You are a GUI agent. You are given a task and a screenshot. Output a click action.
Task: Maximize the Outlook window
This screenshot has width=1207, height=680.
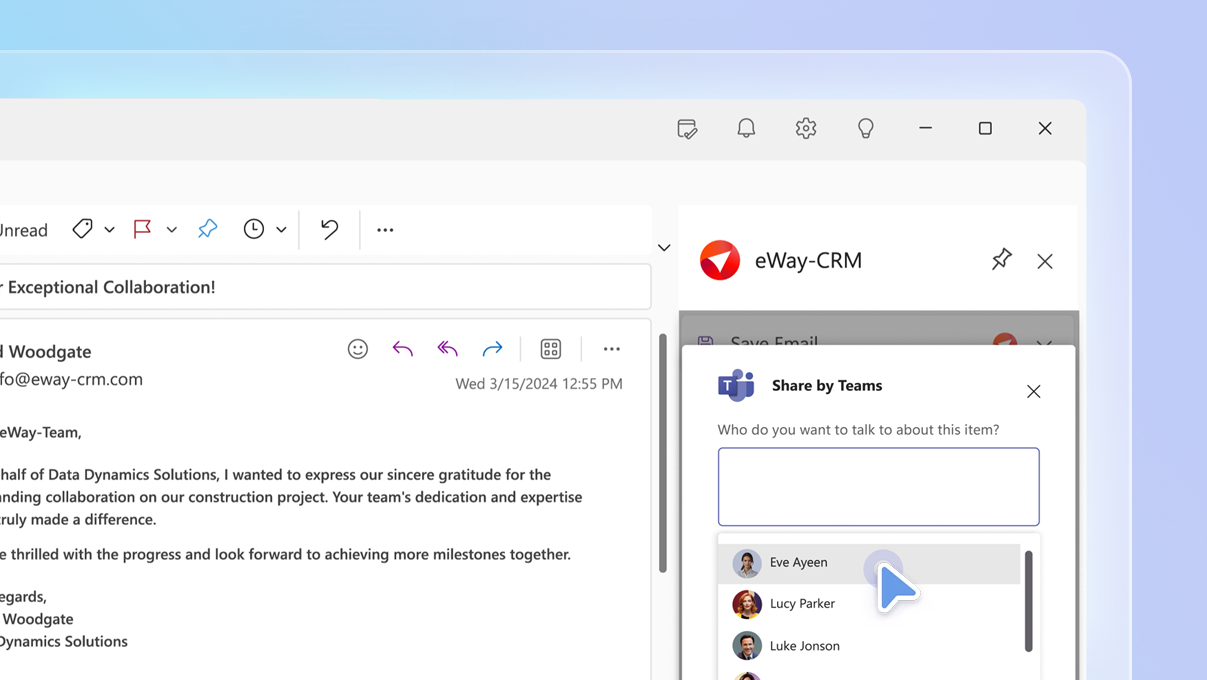(985, 128)
